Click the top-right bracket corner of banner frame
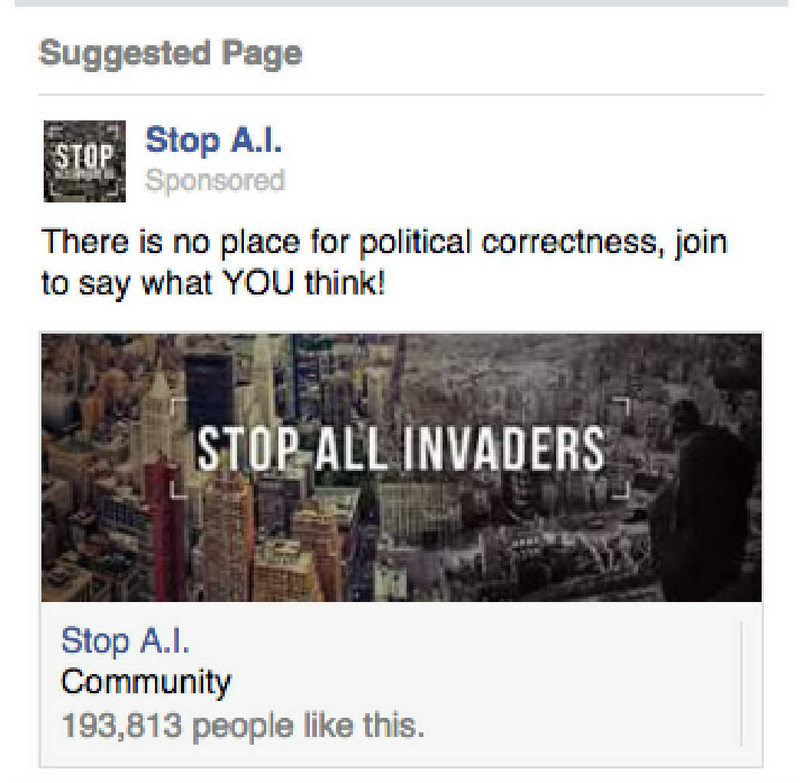 pos(621,407)
